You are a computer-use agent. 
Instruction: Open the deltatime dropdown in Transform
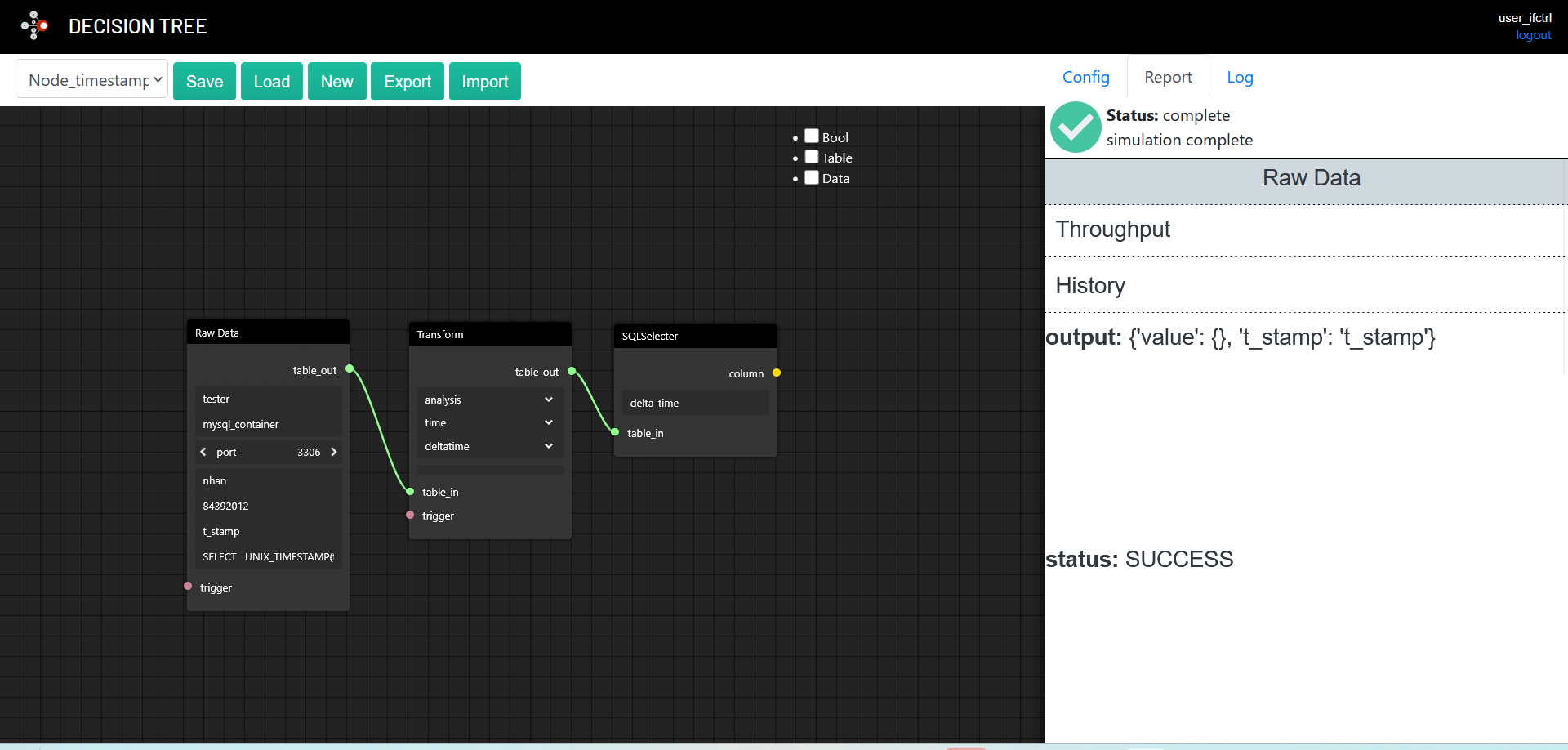tap(490, 446)
